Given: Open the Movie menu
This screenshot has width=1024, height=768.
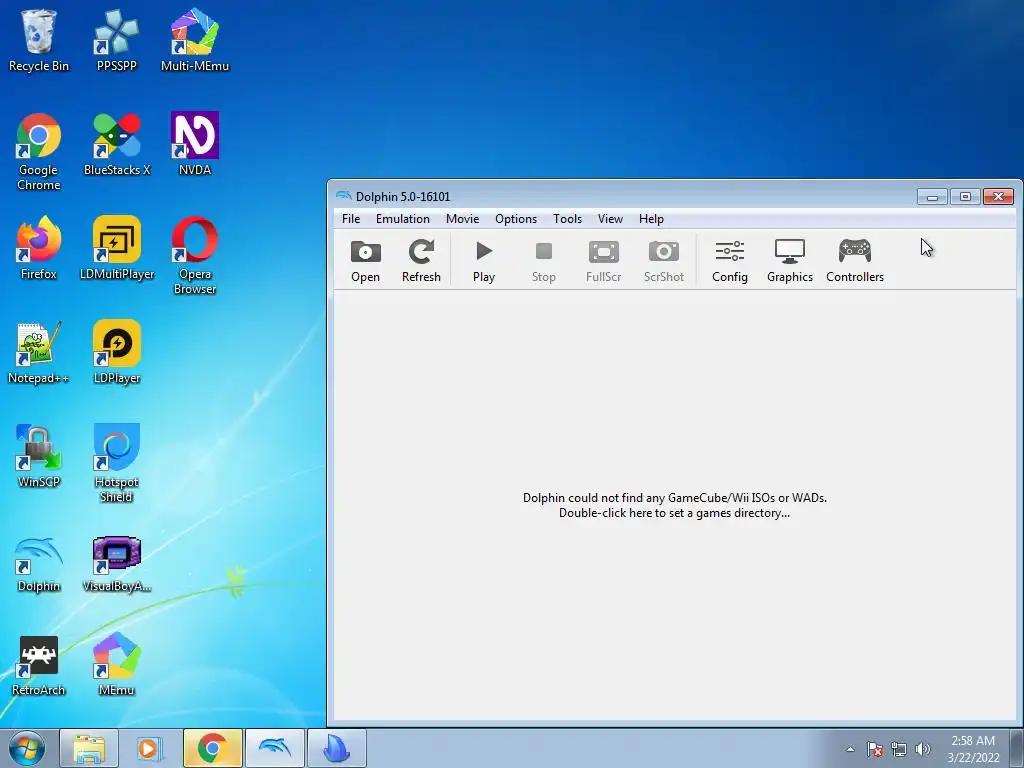Looking at the screenshot, I should [462, 219].
